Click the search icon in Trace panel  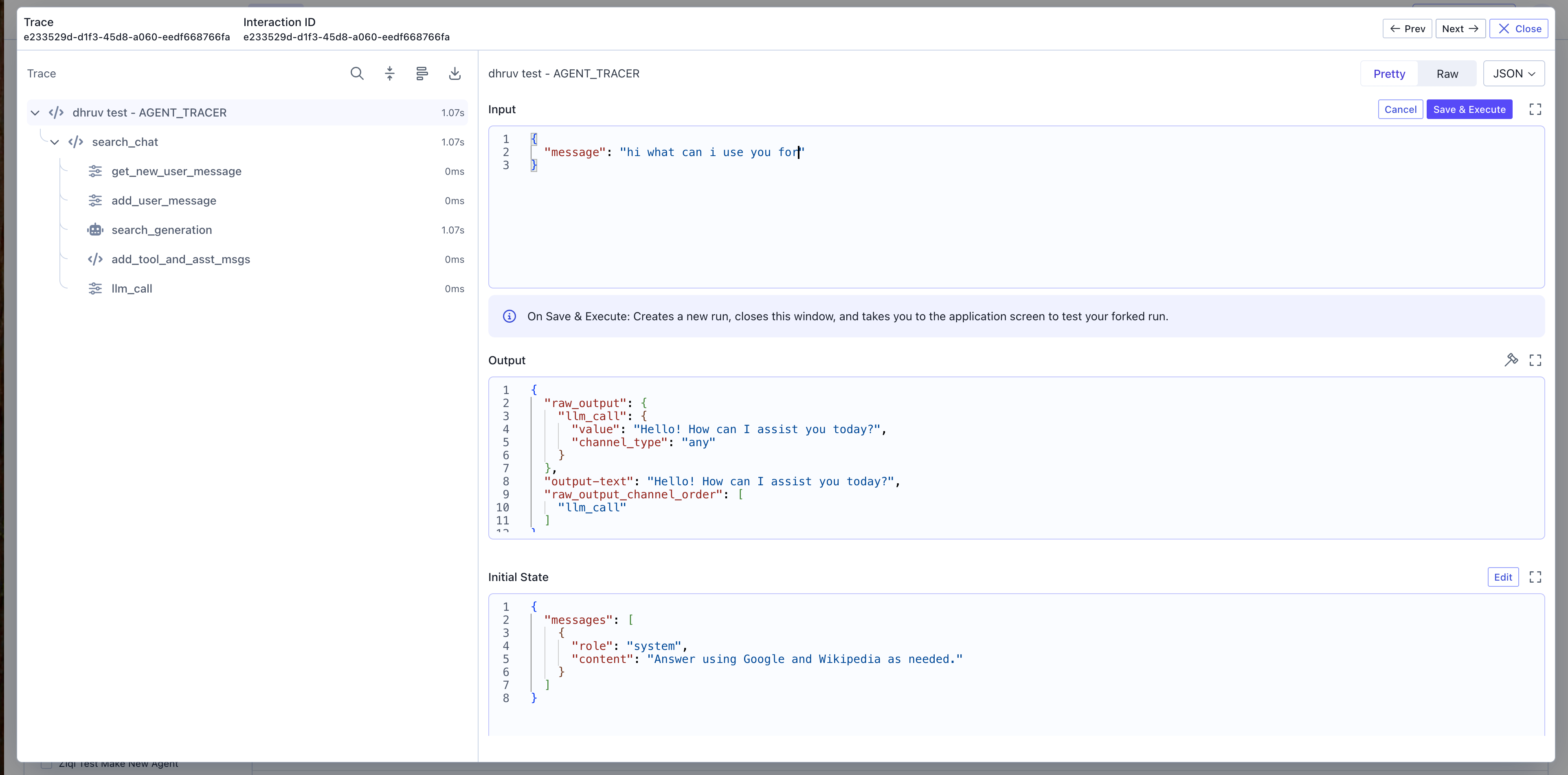[x=357, y=74]
